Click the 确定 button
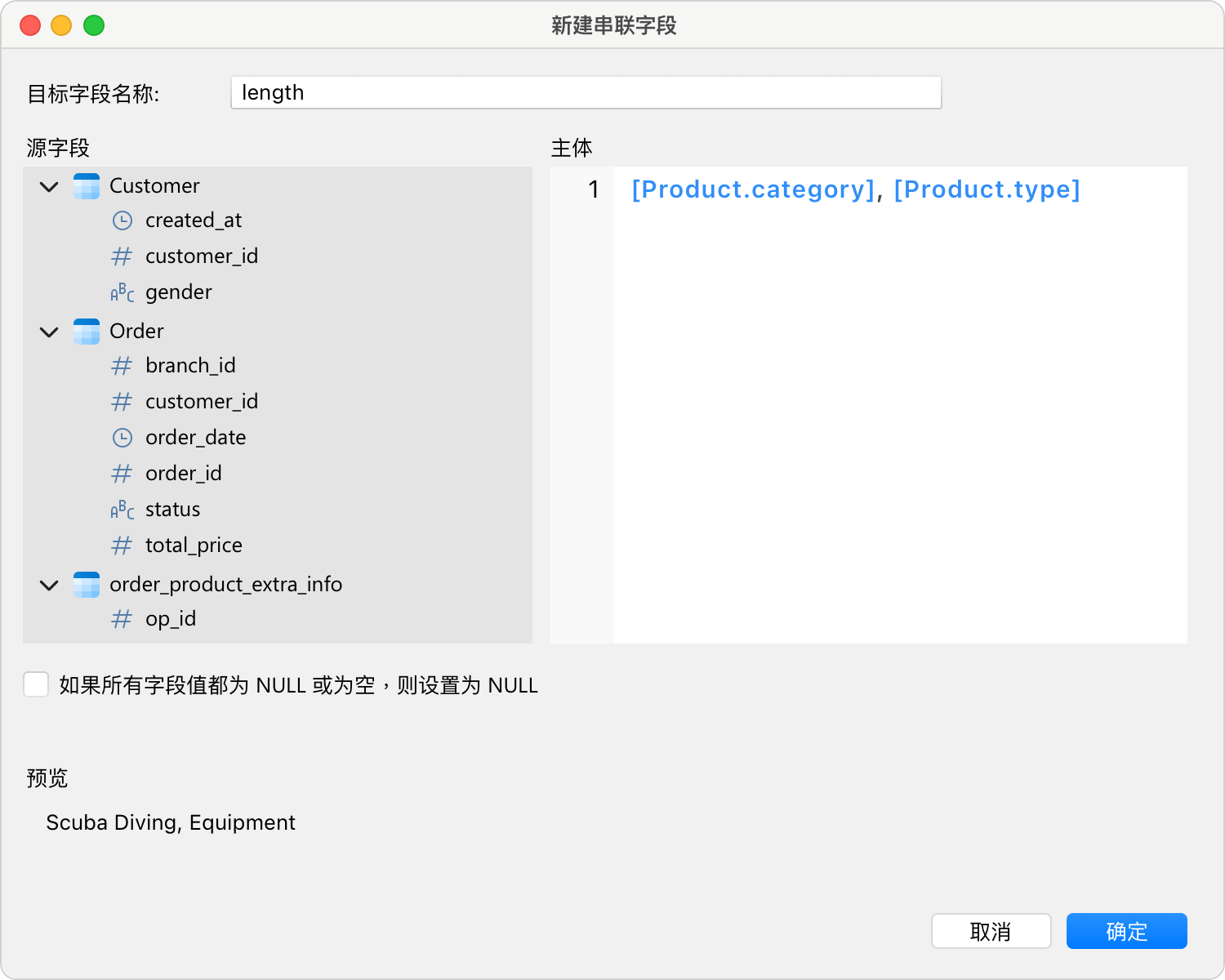The width and height of the screenshot is (1225, 980). (1127, 931)
